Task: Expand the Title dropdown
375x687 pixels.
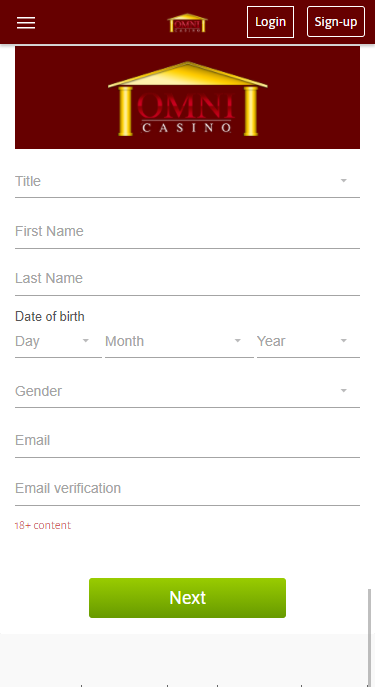Action: tap(188, 181)
